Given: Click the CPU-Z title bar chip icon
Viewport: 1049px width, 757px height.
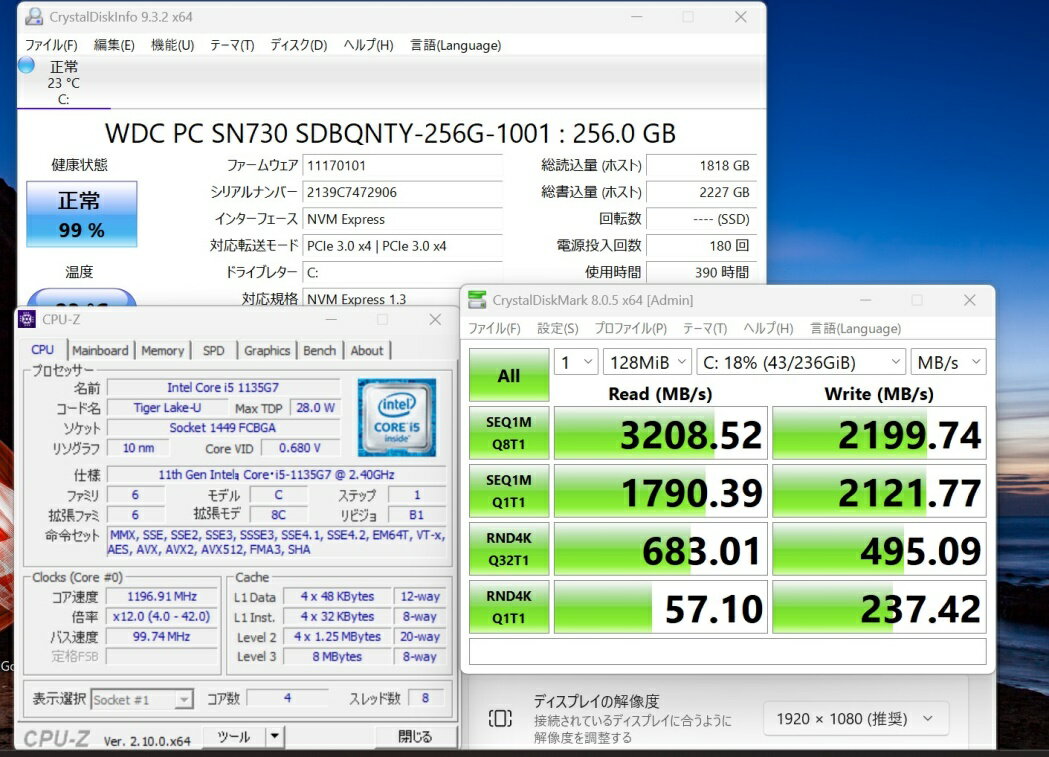Looking at the screenshot, I should (27, 320).
